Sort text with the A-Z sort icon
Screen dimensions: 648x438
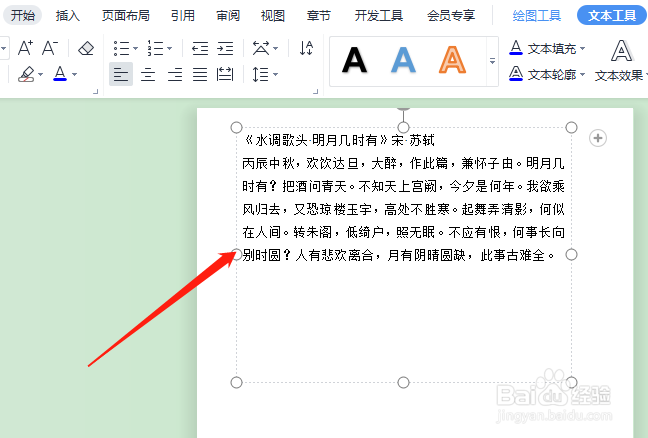point(306,48)
